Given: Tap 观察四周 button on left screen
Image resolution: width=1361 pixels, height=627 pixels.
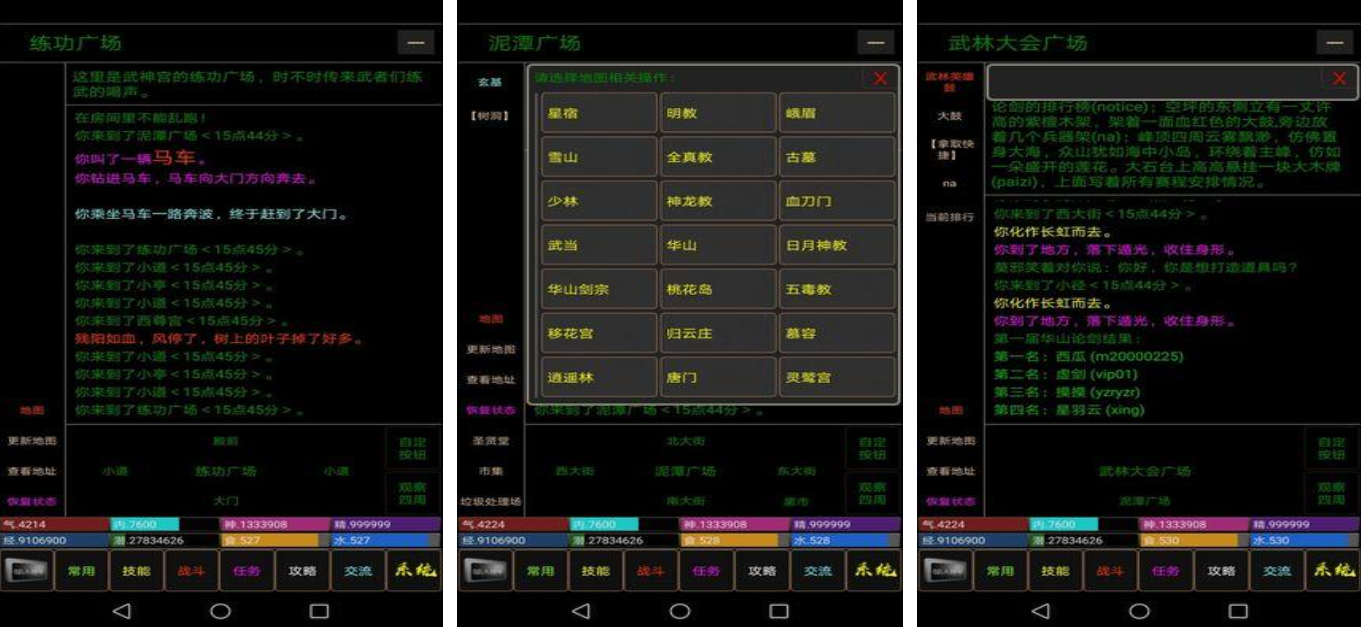Looking at the screenshot, I should 412,492.
